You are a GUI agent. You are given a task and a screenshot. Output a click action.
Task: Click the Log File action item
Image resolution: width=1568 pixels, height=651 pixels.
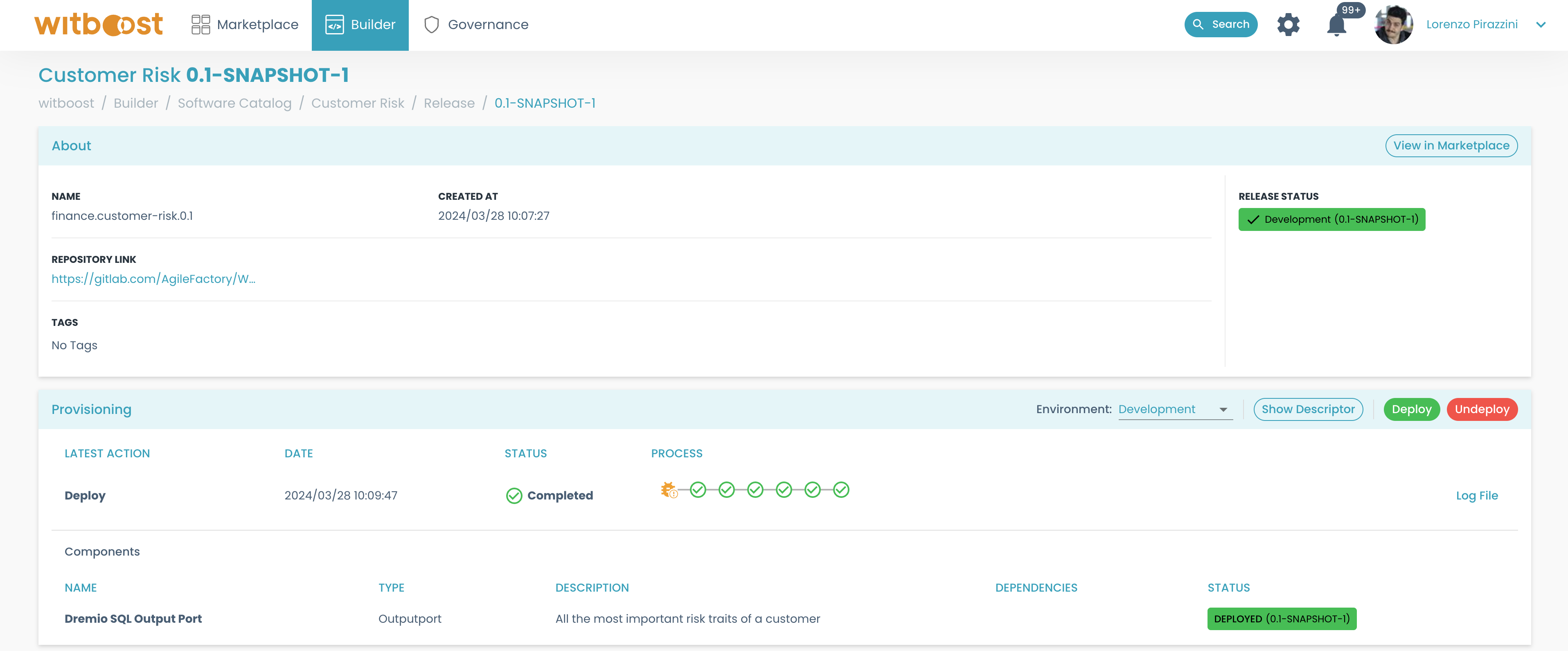tap(1477, 494)
